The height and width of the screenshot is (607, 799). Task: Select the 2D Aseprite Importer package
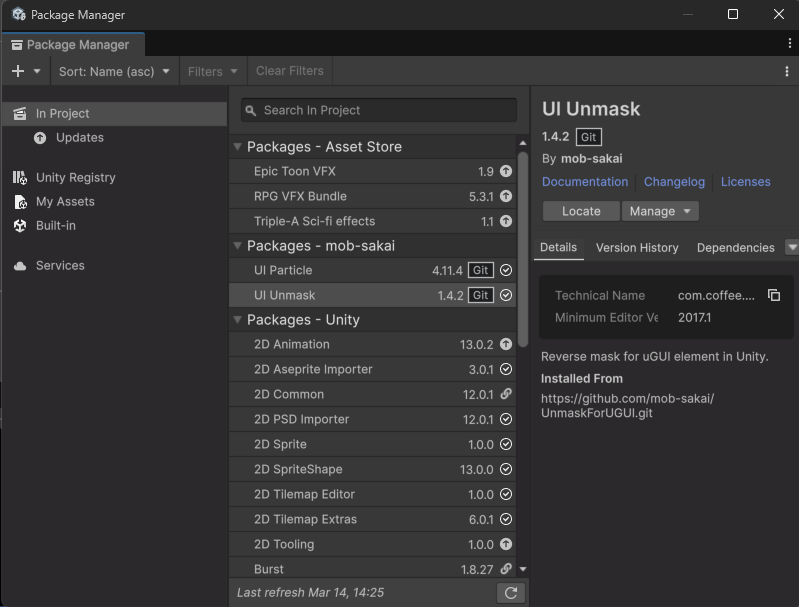(372, 370)
